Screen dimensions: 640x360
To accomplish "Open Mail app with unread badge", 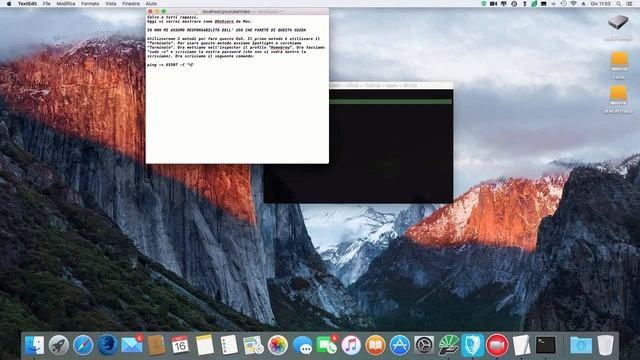I will click(x=132, y=345).
